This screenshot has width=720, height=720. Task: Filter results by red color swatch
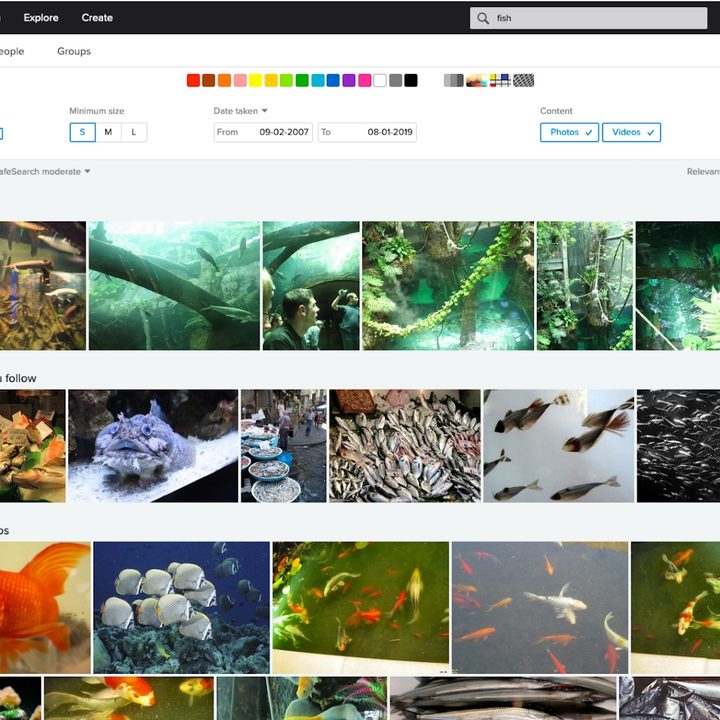[x=193, y=81]
